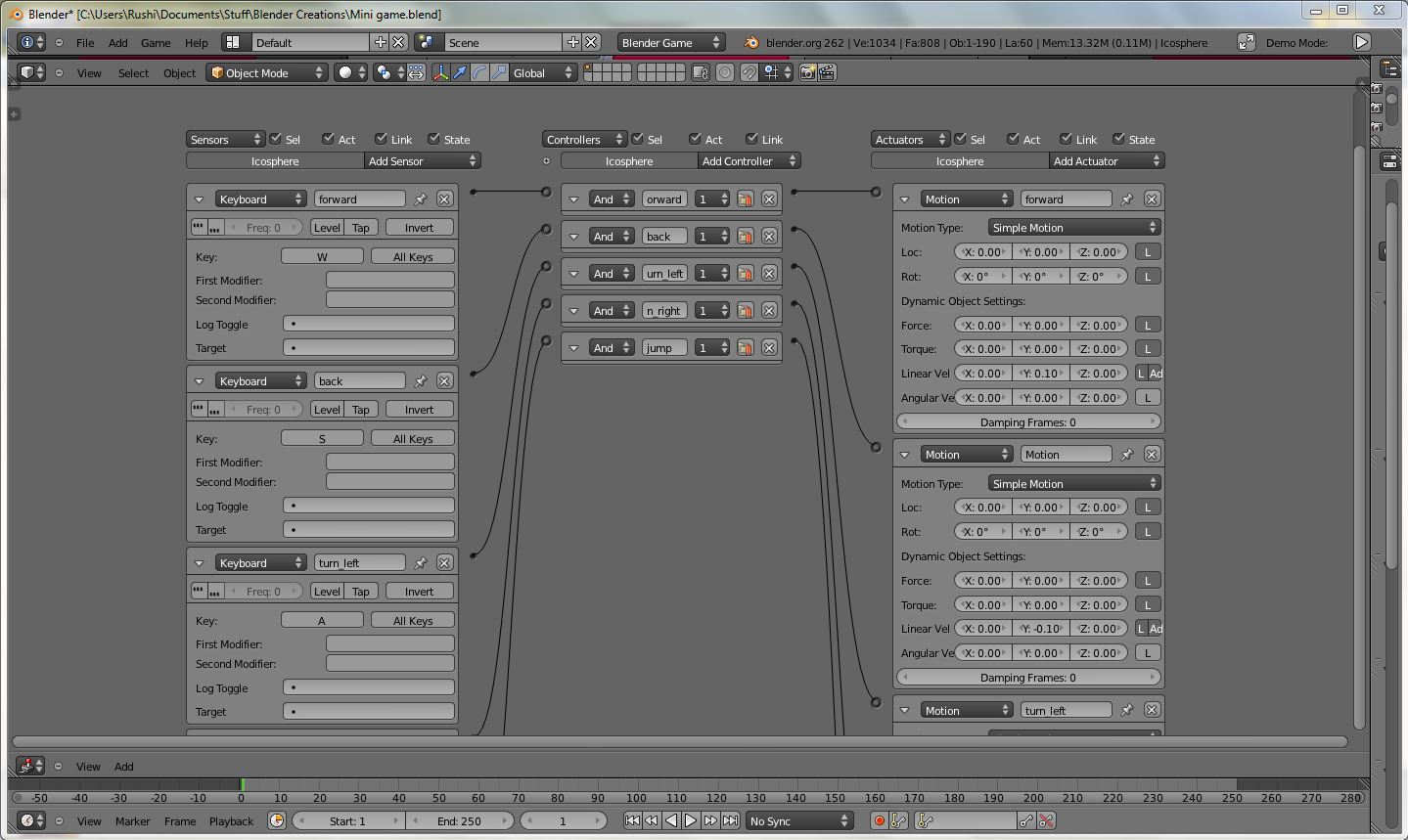Open the pivot point selector
This screenshot has width=1408, height=840.
[388, 72]
